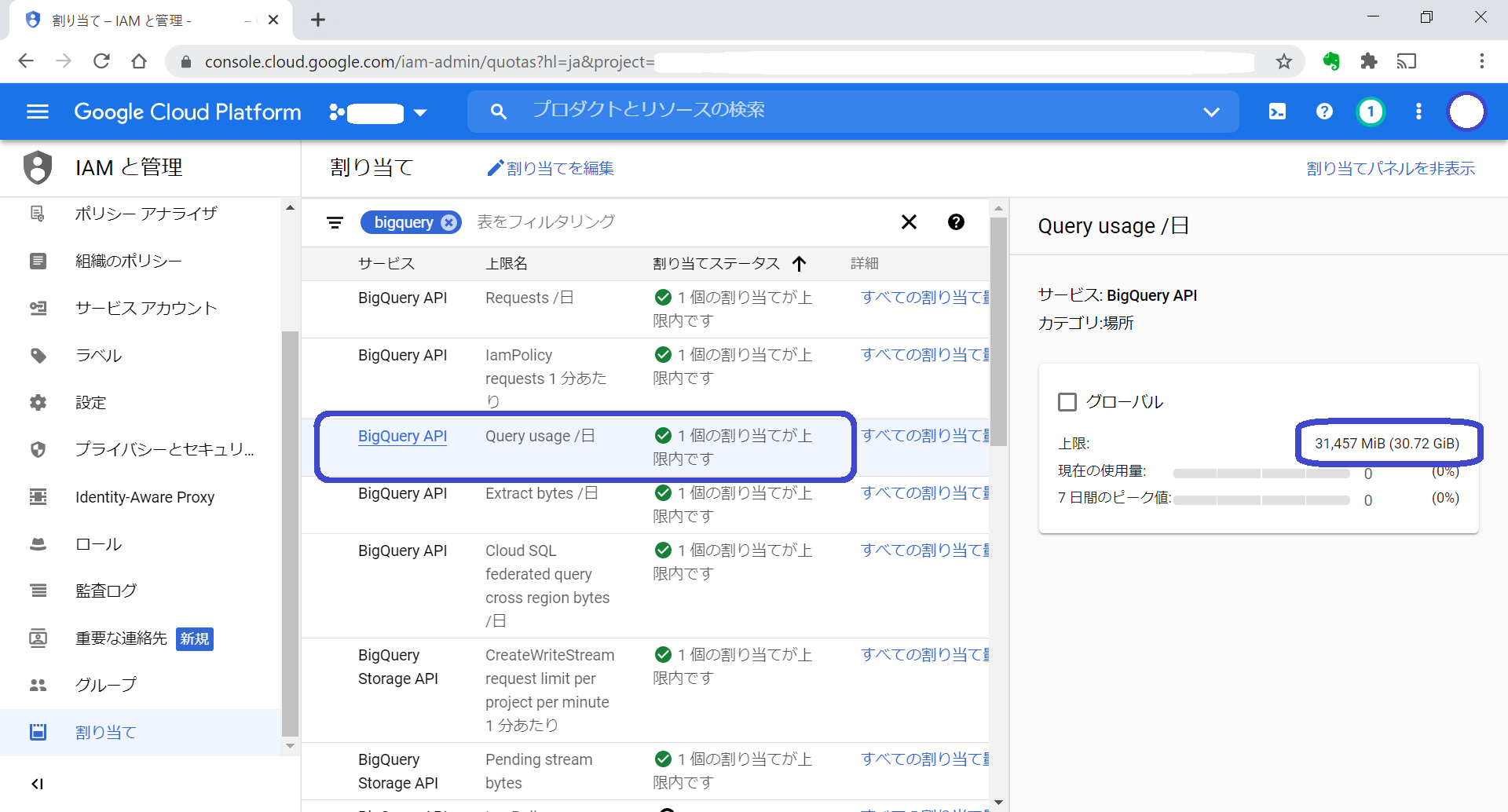
Task: Click すべての割り当て link in Requests row
Action: click(924, 298)
